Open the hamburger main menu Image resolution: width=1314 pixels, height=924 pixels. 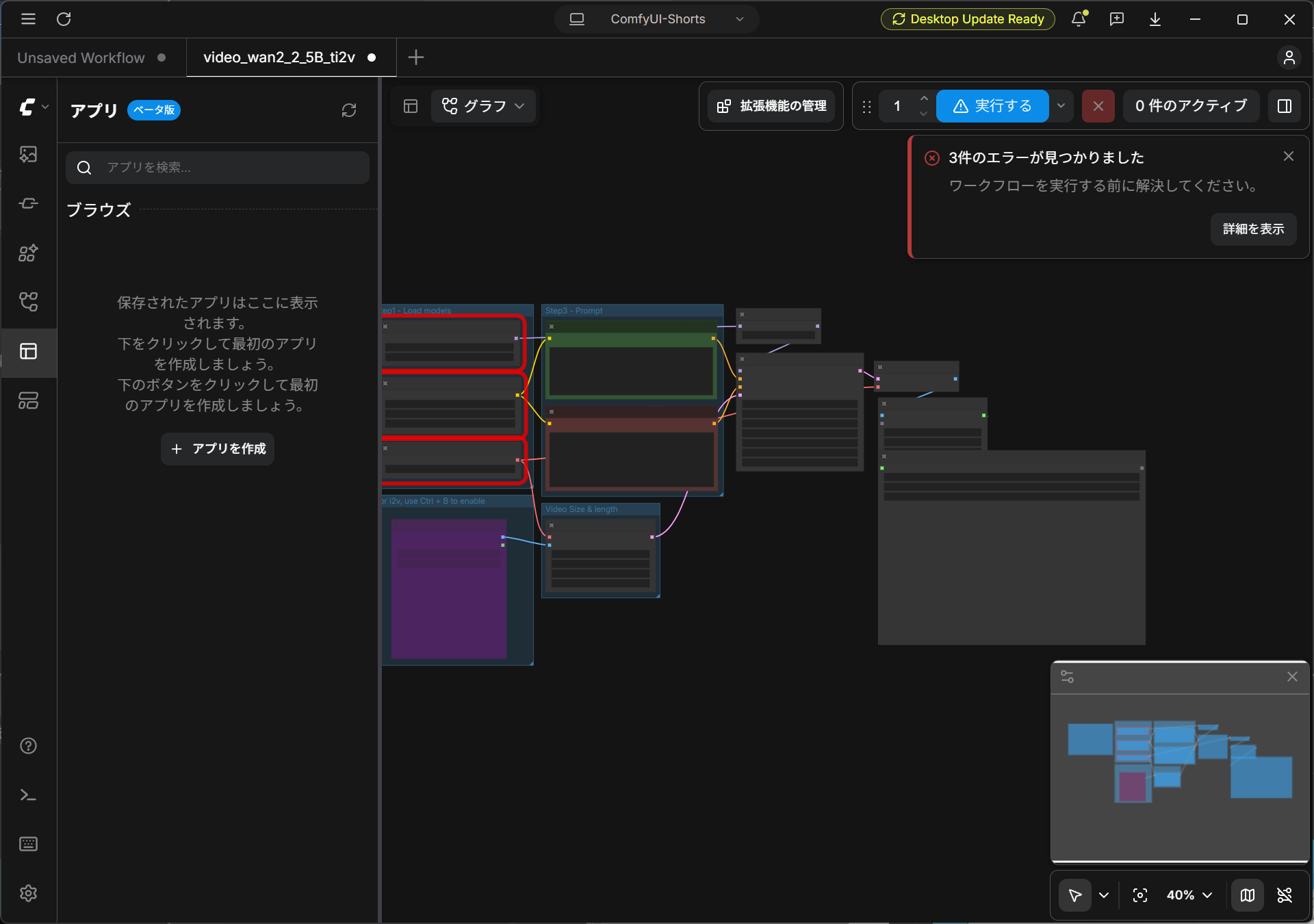28,19
